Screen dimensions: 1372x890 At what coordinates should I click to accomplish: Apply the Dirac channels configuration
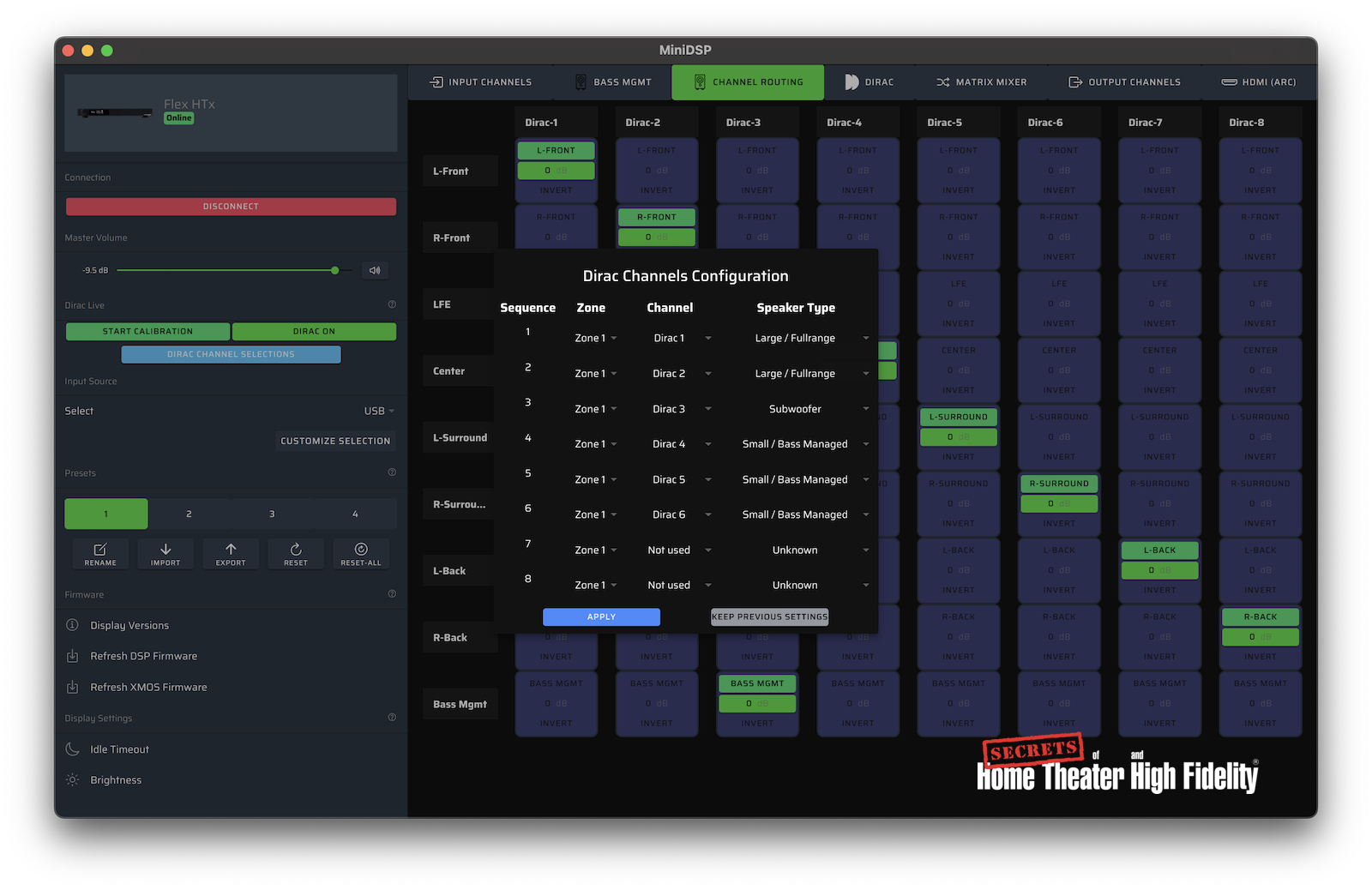601,616
